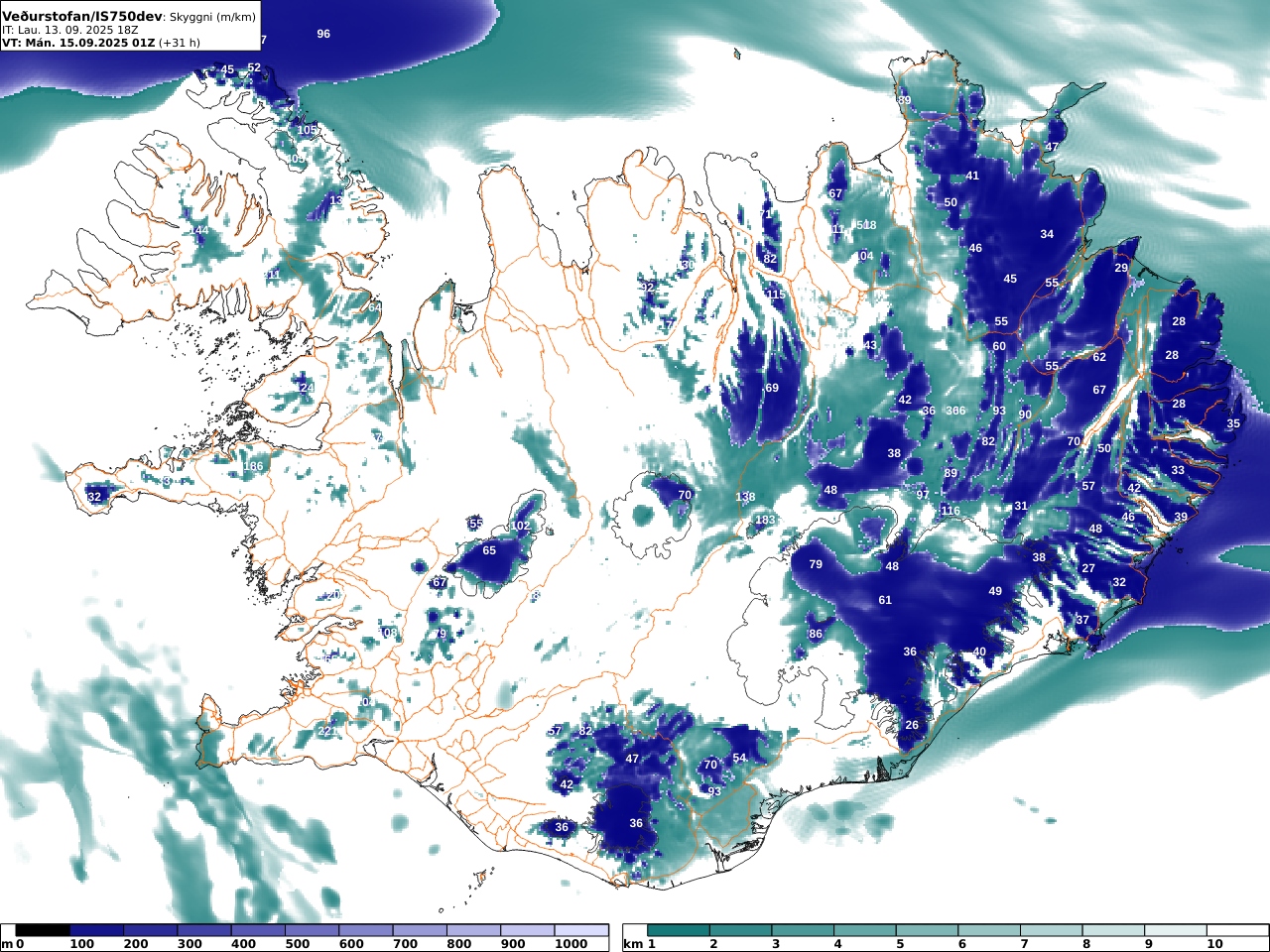The image size is (1270, 952).
Task: Pick the black swatch on metres scale
Action: [x=43, y=930]
